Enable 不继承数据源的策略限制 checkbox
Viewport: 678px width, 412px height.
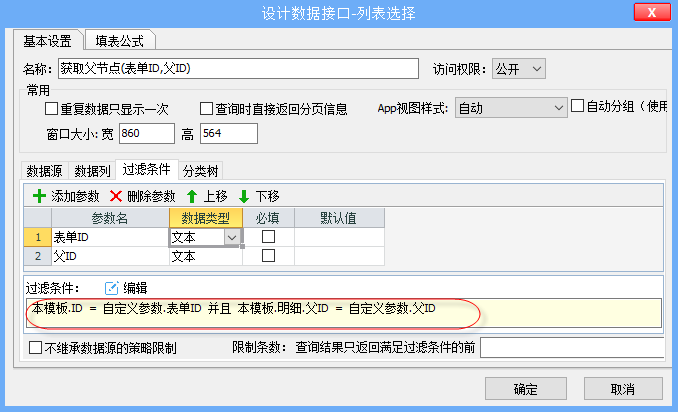coord(35,348)
